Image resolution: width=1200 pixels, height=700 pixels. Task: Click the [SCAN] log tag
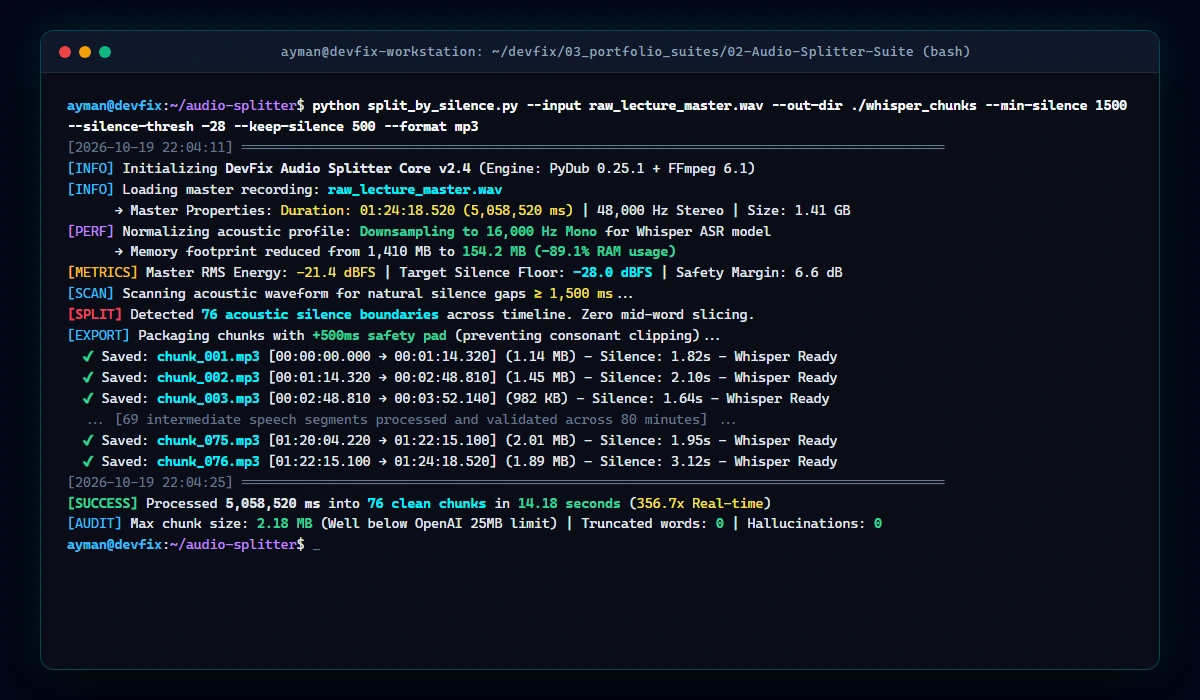90,294
